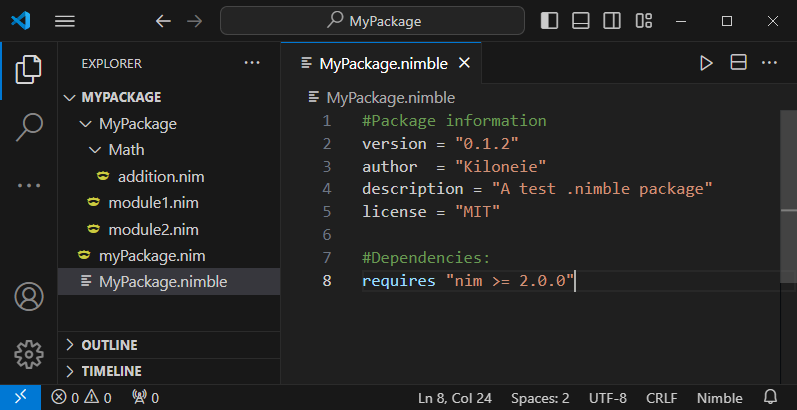Open addition.nim file

pos(169,177)
